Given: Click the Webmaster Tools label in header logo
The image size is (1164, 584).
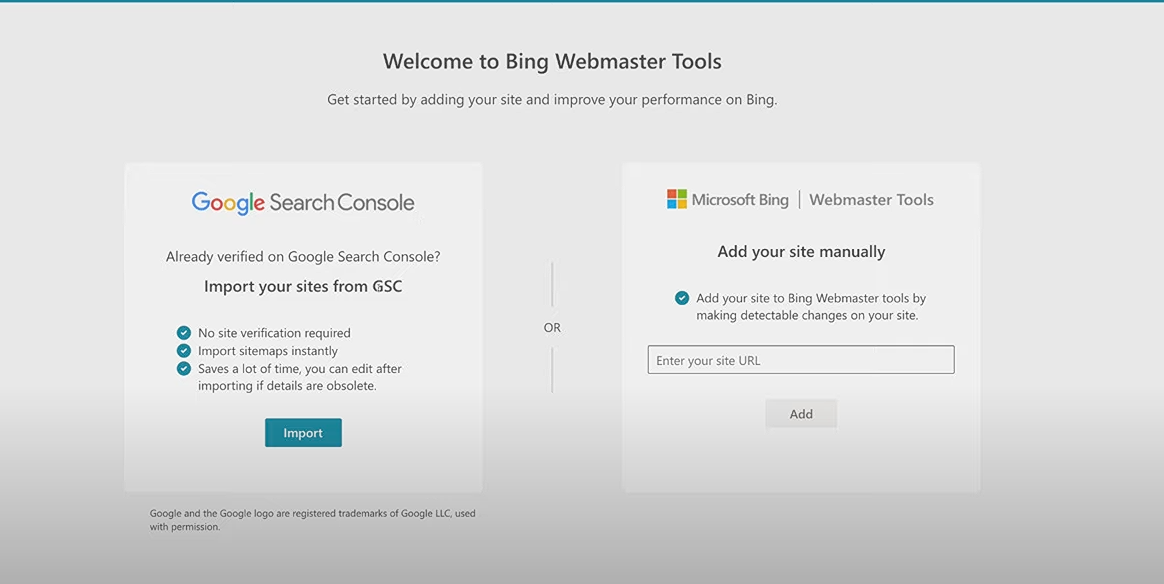Looking at the screenshot, I should coord(871,200).
